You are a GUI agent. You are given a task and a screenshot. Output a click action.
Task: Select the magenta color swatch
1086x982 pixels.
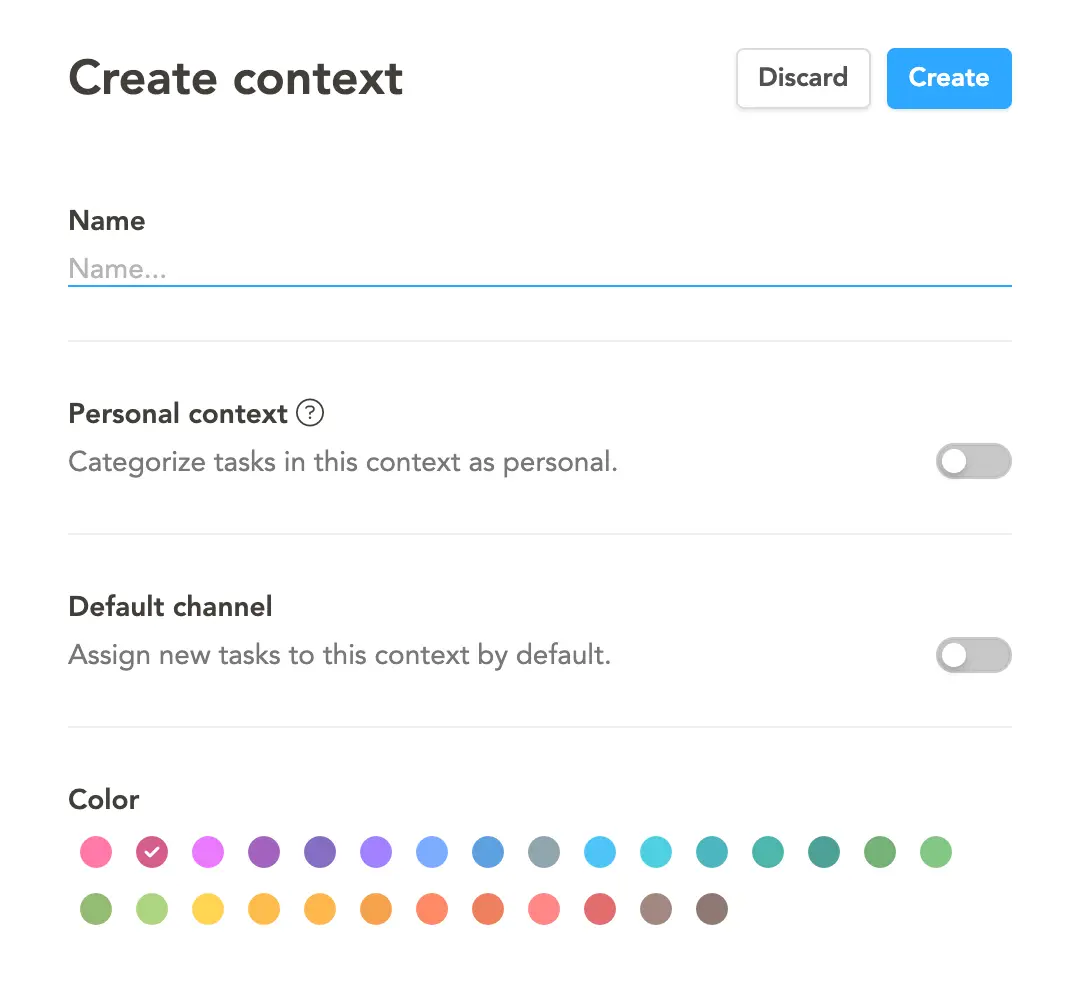pos(208,852)
